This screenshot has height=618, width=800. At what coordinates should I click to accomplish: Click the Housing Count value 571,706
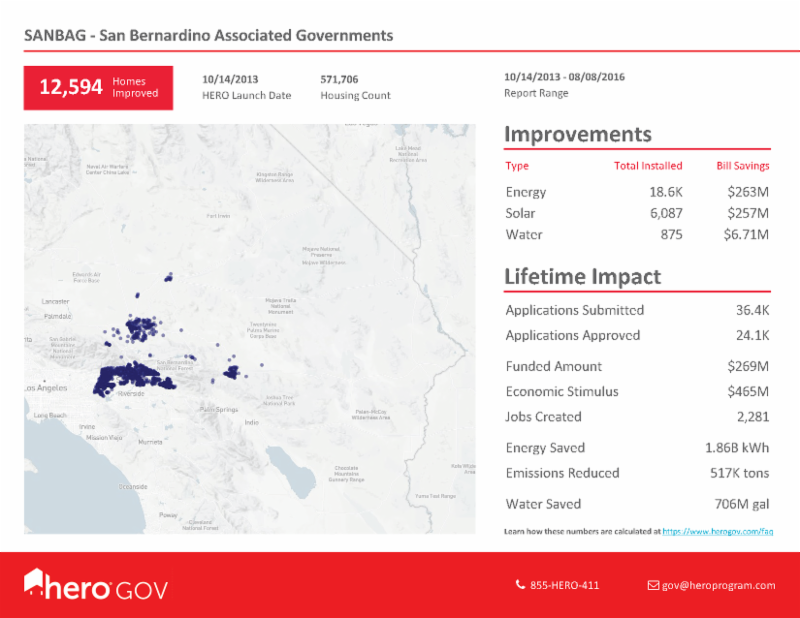coord(339,78)
